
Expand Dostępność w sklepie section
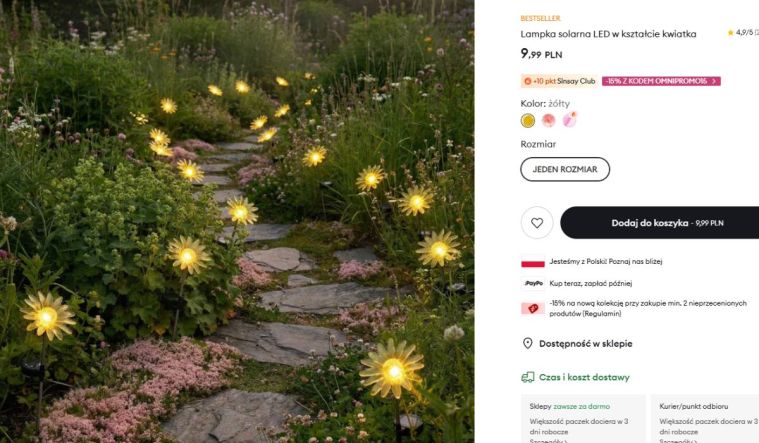pos(585,343)
